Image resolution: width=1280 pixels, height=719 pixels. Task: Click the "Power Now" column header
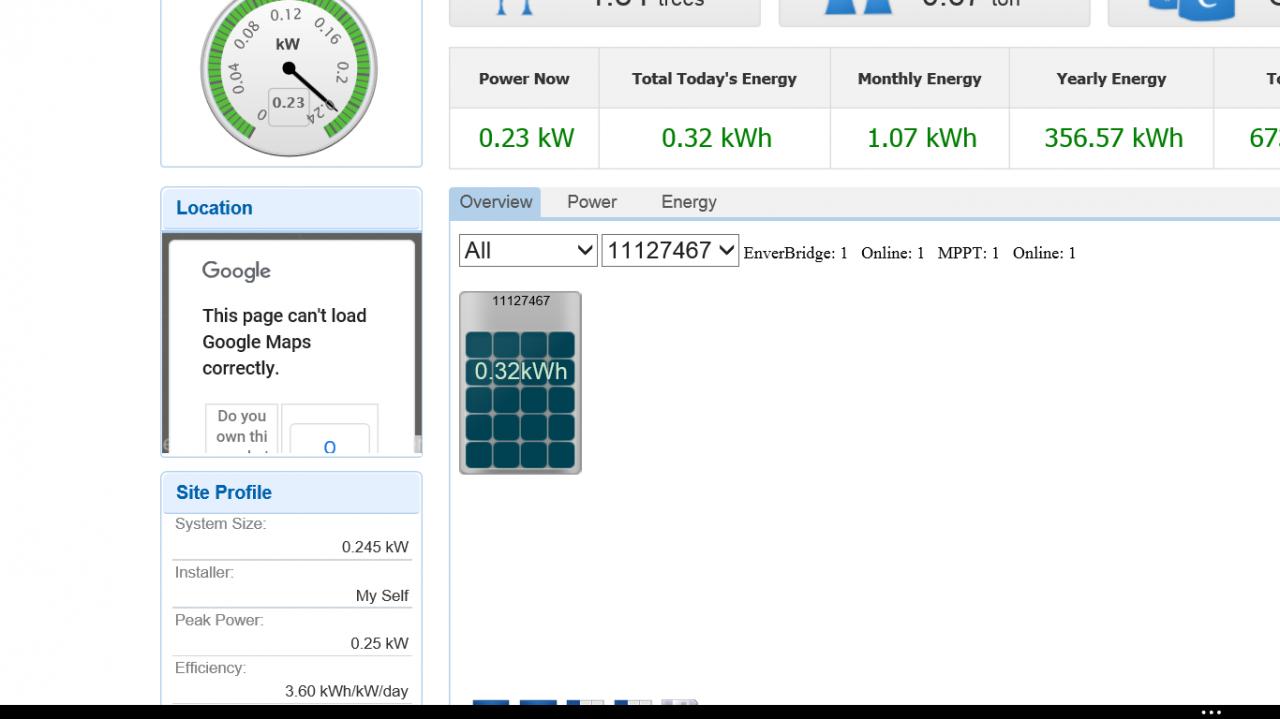tap(524, 79)
